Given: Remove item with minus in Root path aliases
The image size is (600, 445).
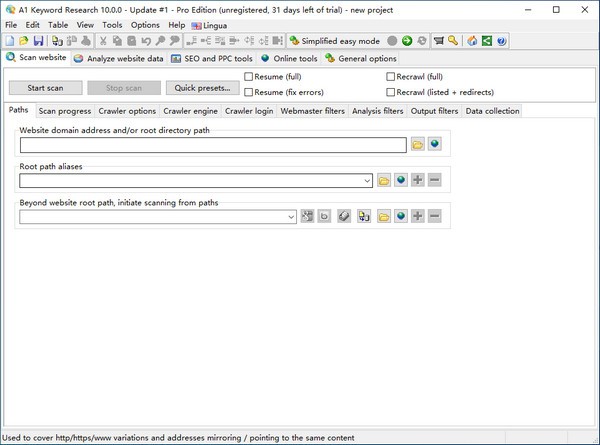Looking at the screenshot, I should [434, 180].
